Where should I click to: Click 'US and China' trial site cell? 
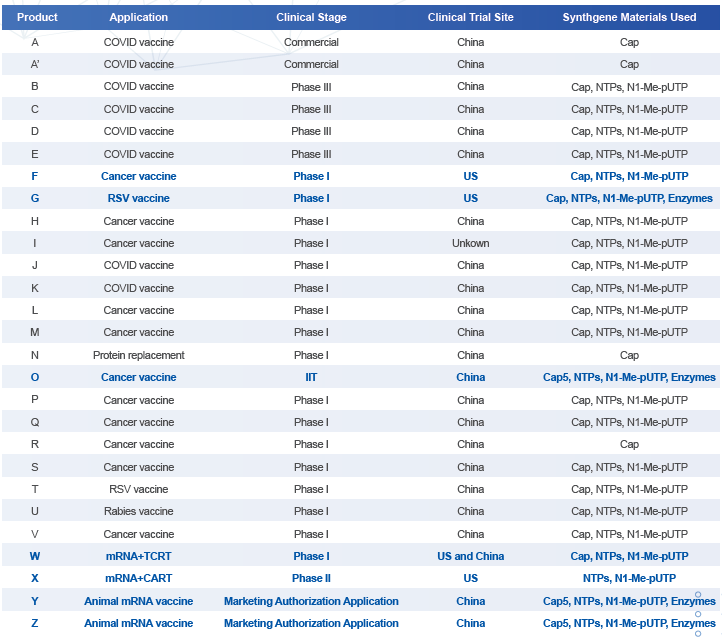point(471,556)
